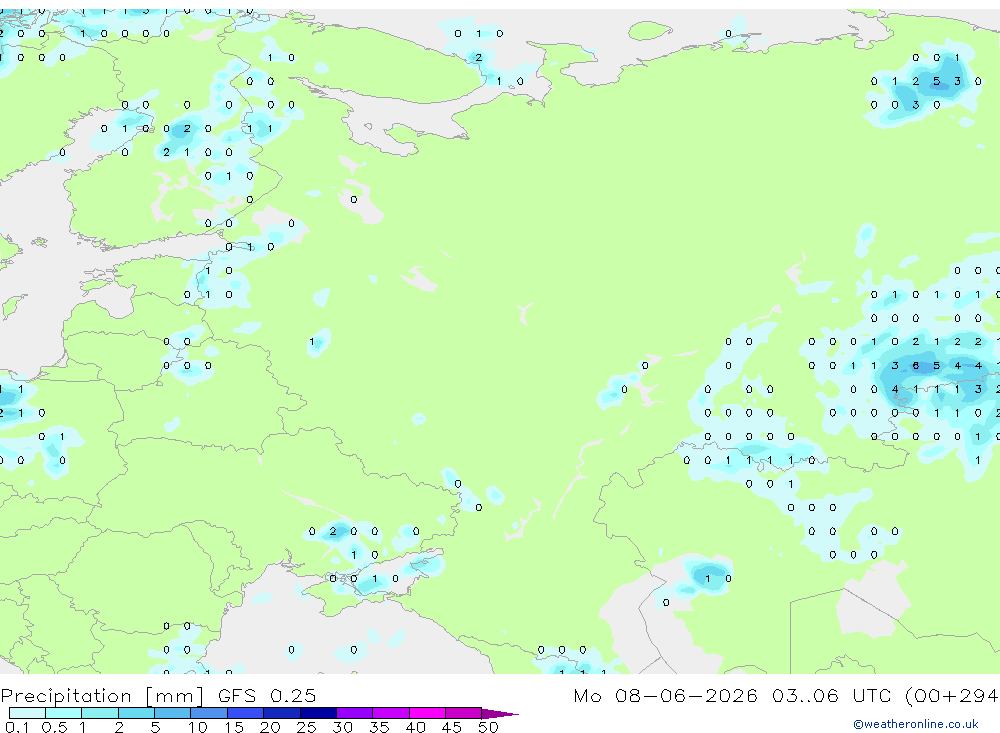Click the legend label '45'
The image size is (1000, 733).
coord(452,727)
